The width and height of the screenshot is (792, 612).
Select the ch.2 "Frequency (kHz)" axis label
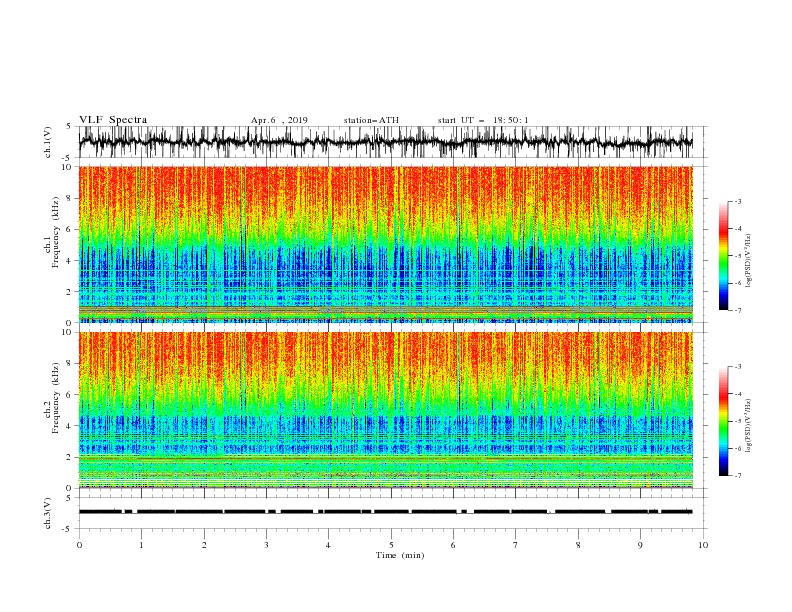pos(56,397)
